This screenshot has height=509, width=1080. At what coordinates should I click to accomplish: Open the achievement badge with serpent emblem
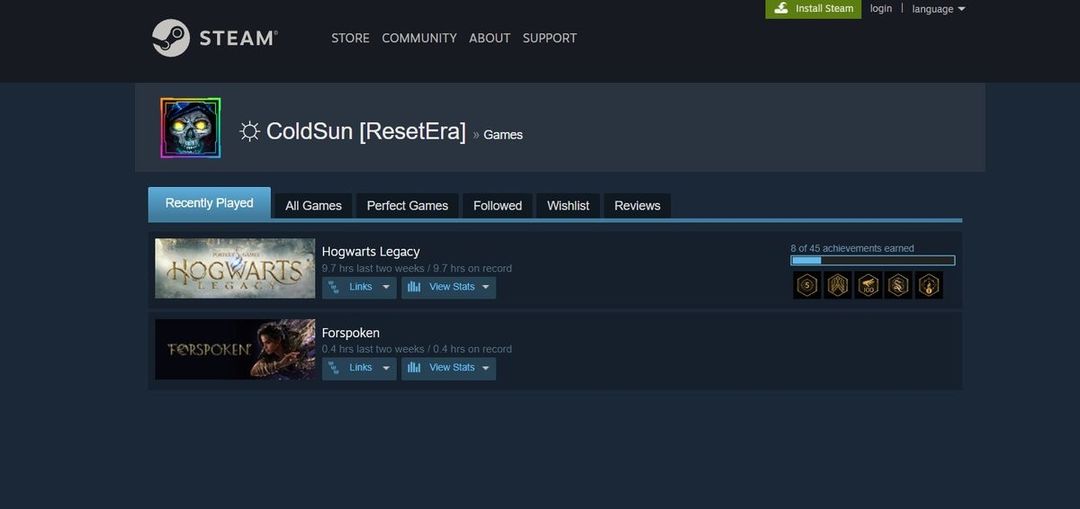[898, 285]
